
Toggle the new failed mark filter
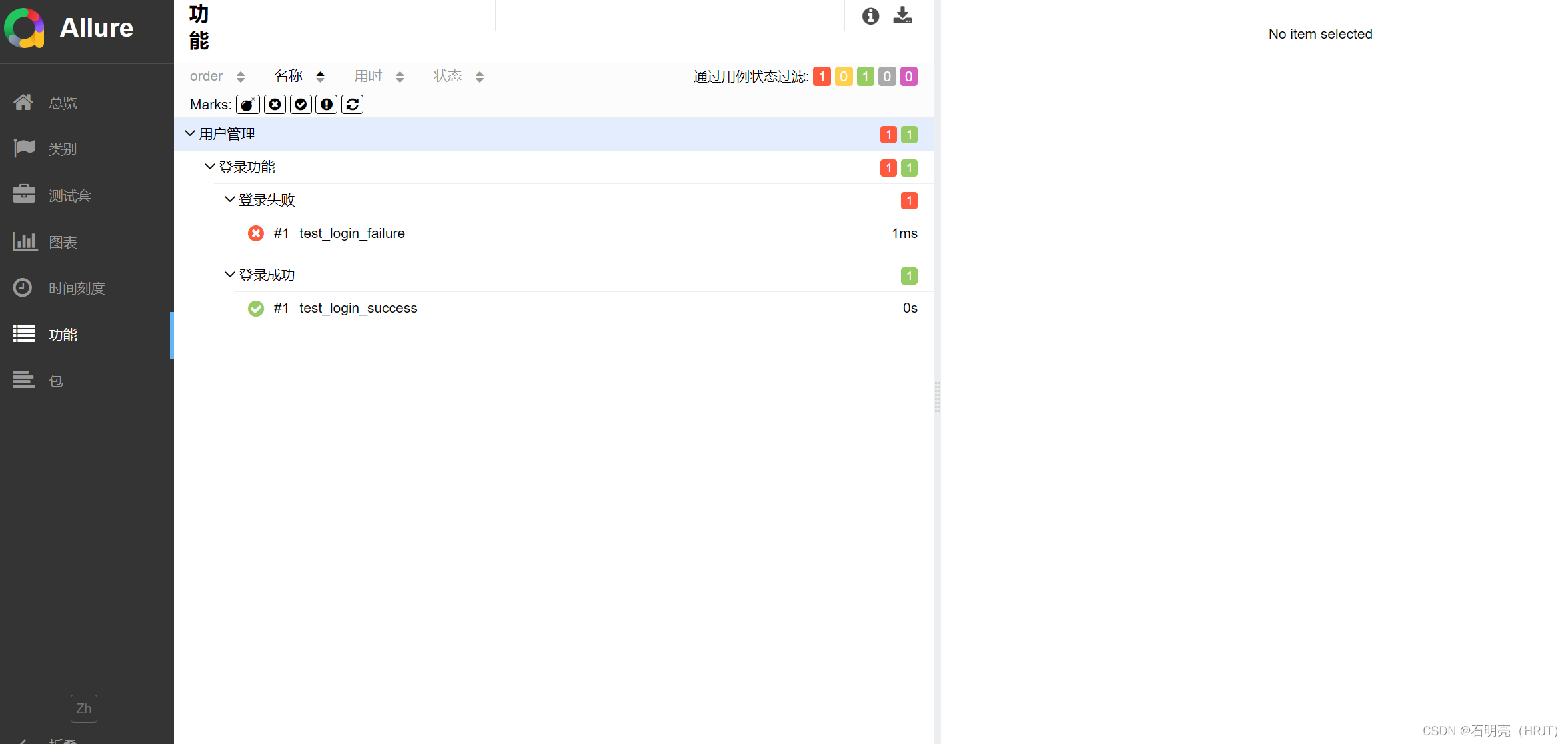(275, 105)
